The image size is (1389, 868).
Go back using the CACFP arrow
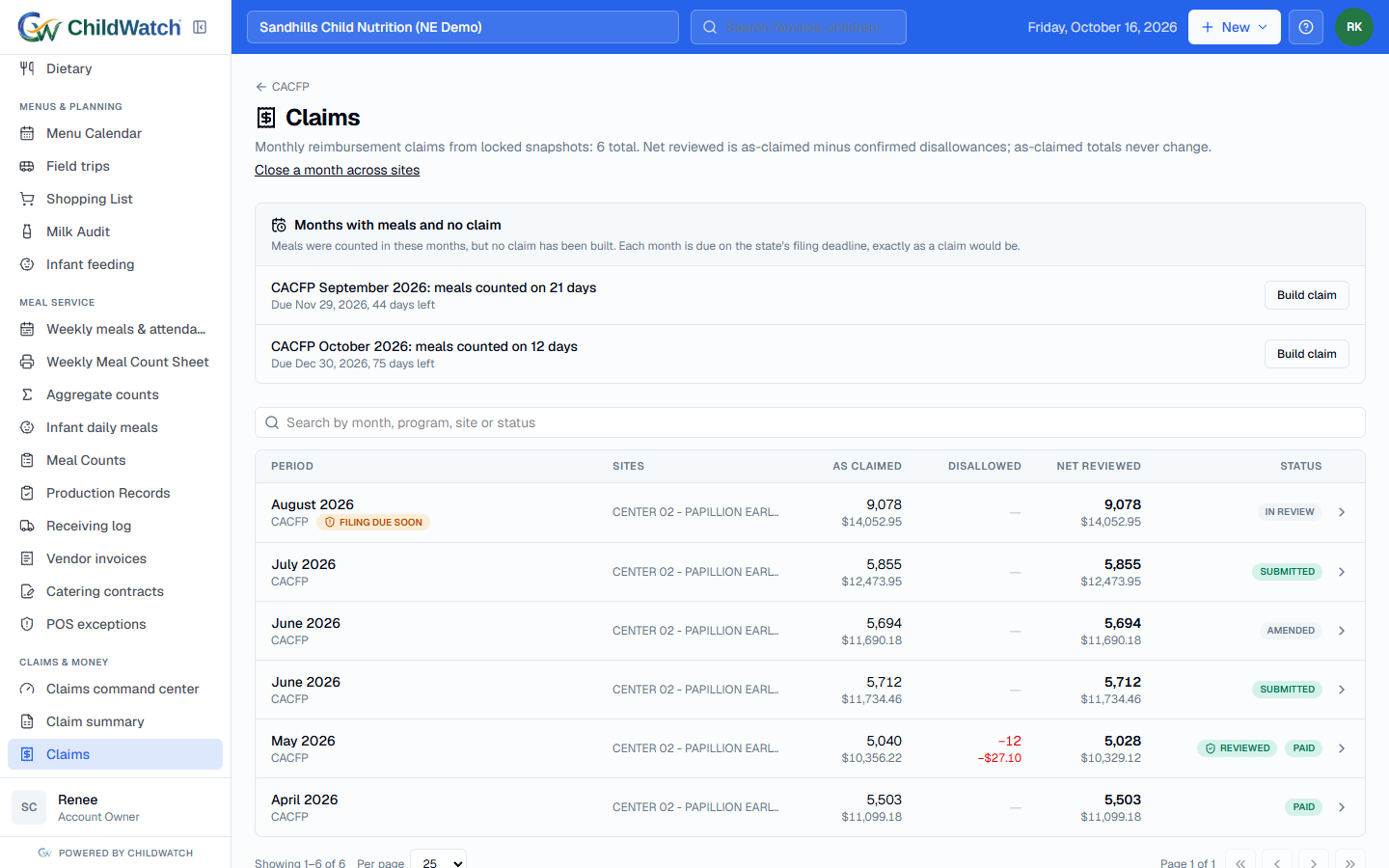click(282, 87)
